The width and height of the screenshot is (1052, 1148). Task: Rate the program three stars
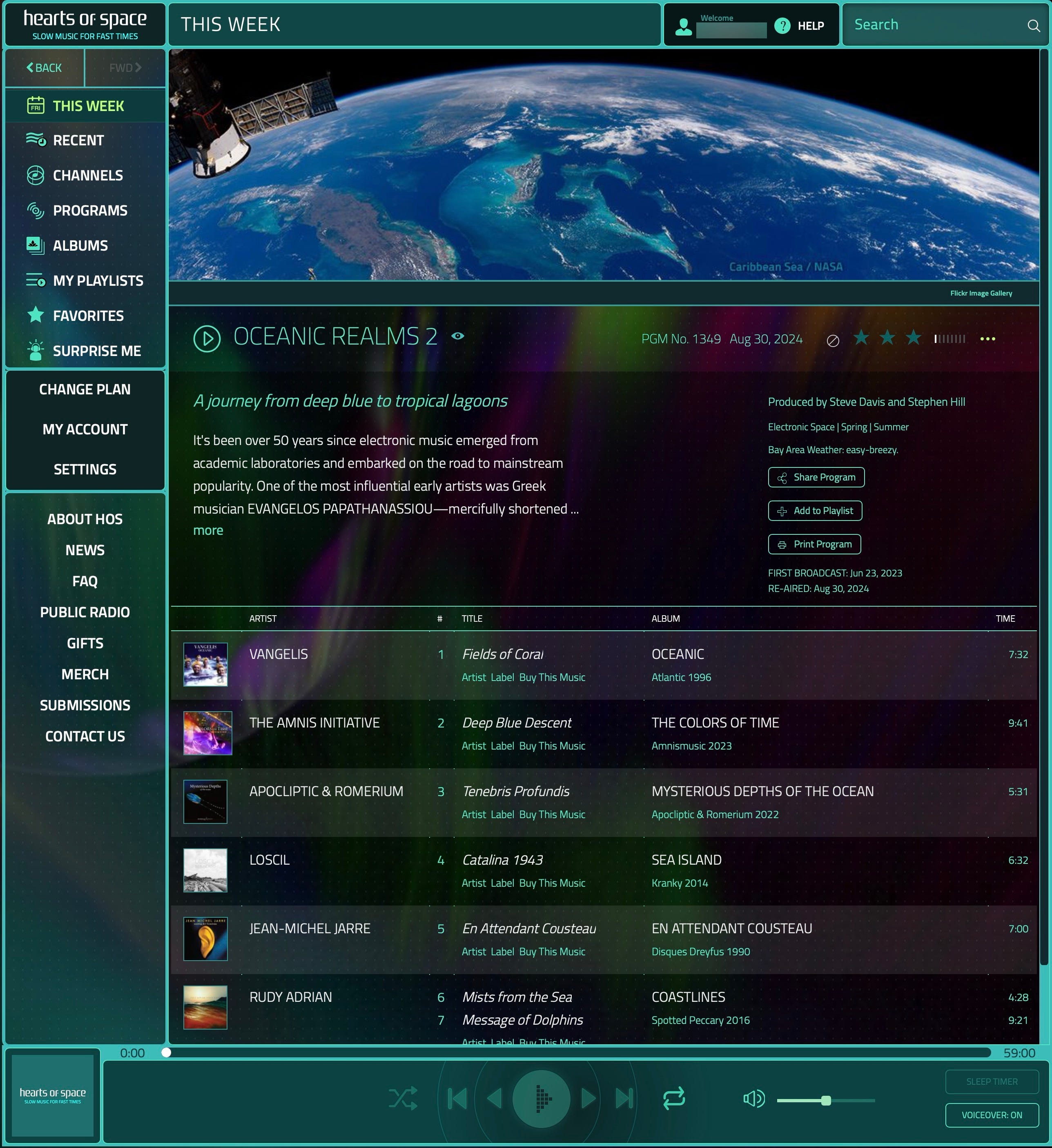click(914, 338)
